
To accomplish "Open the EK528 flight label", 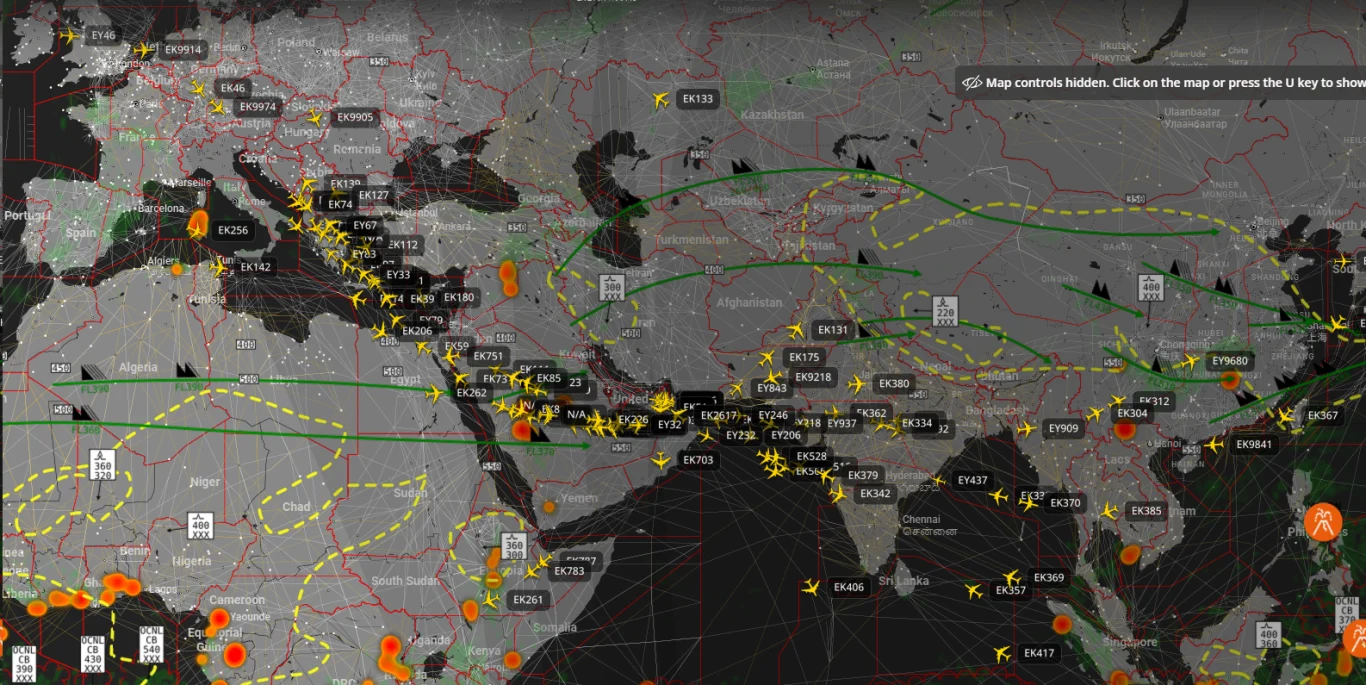I will 811,456.
